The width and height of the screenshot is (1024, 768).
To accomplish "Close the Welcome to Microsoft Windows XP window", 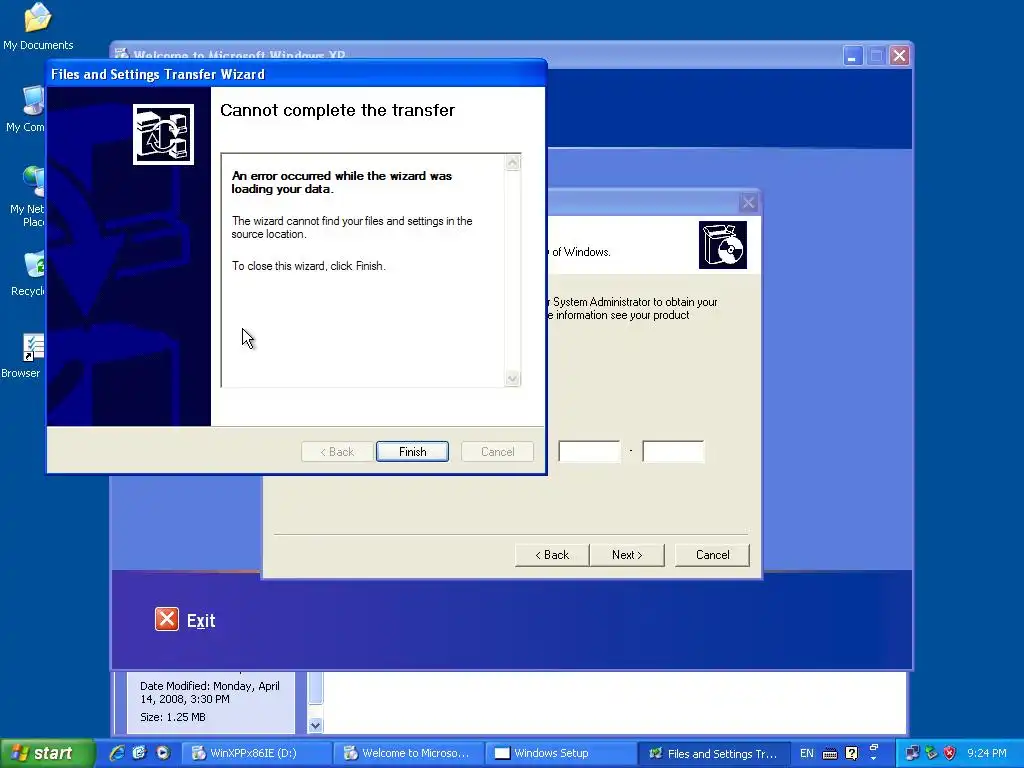I will pos(899,56).
